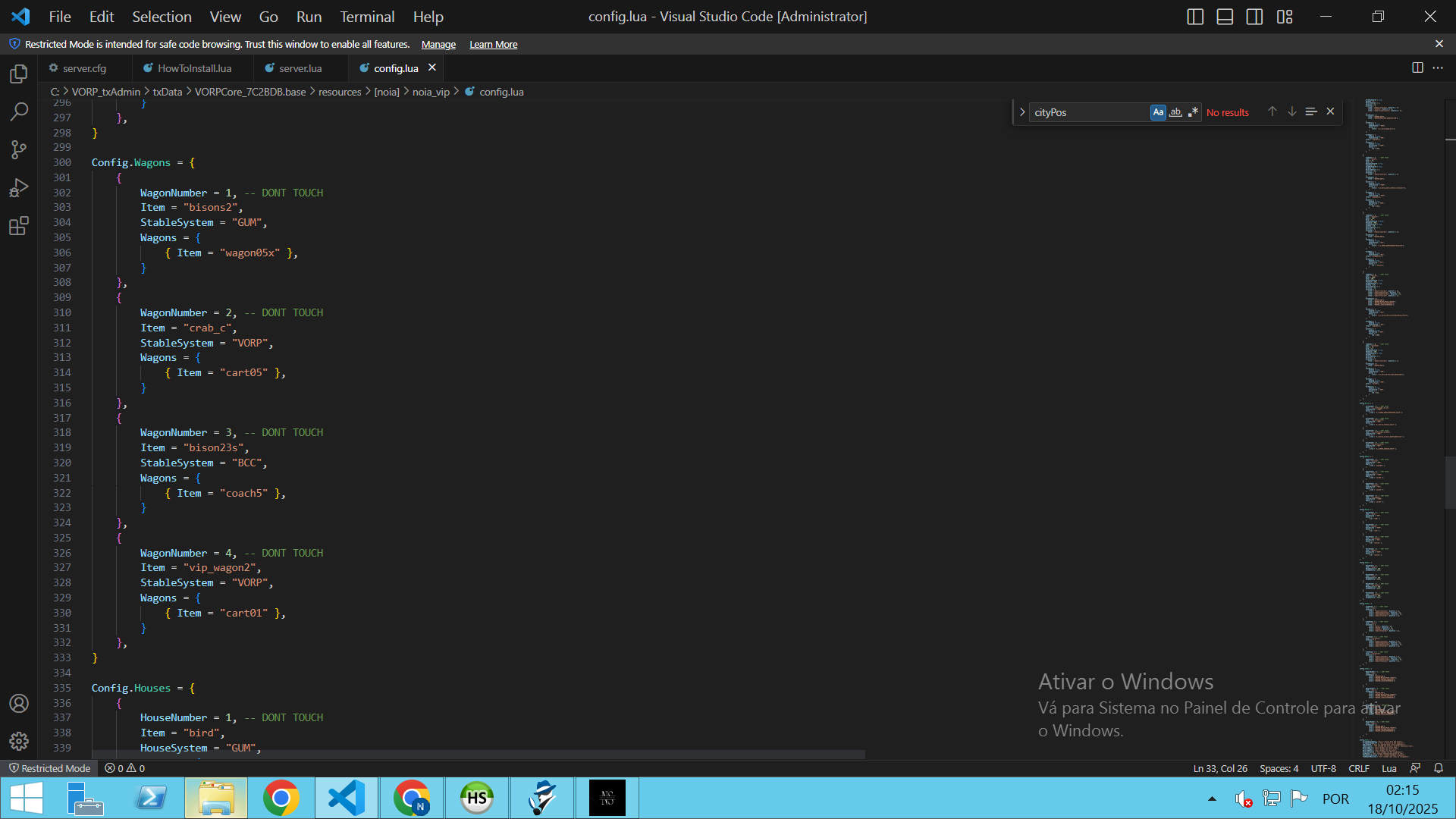Expand the Toggle Replace chevron
The image size is (1456, 819).
(1022, 112)
